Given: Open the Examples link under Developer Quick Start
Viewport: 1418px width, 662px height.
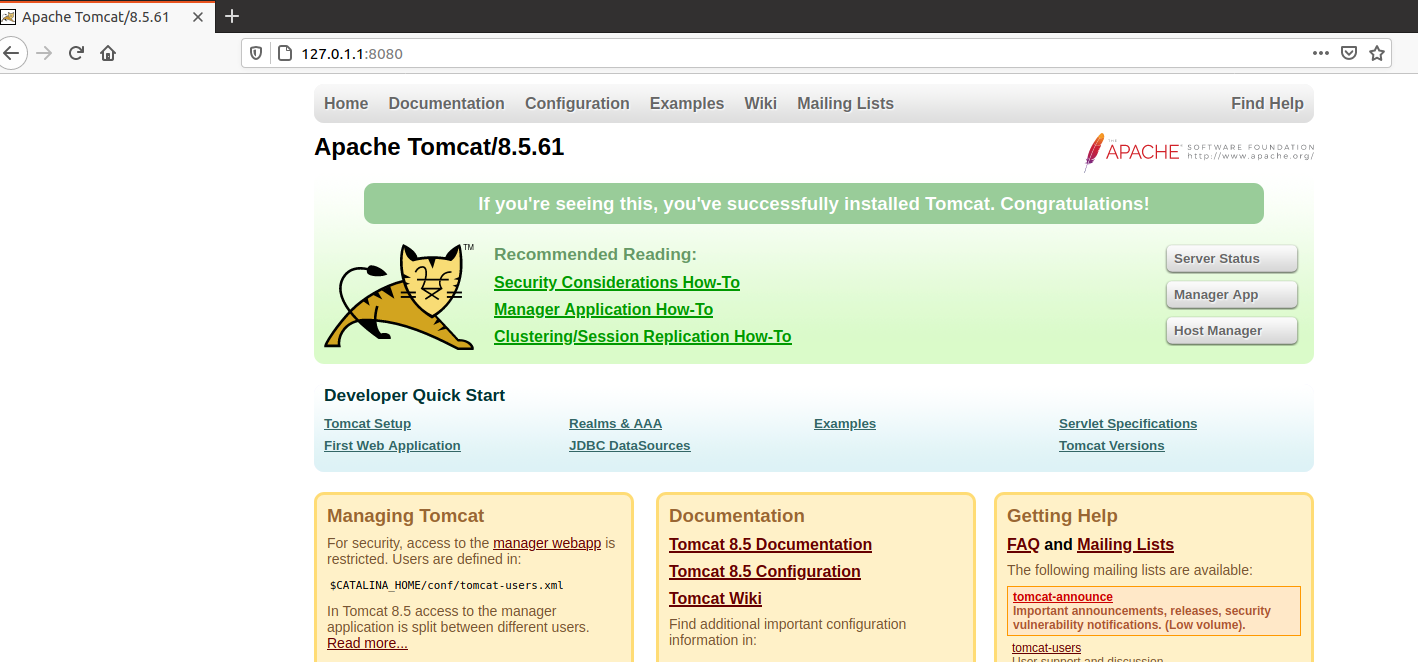Looking at the screenshot, I should (x=845, y=423).
